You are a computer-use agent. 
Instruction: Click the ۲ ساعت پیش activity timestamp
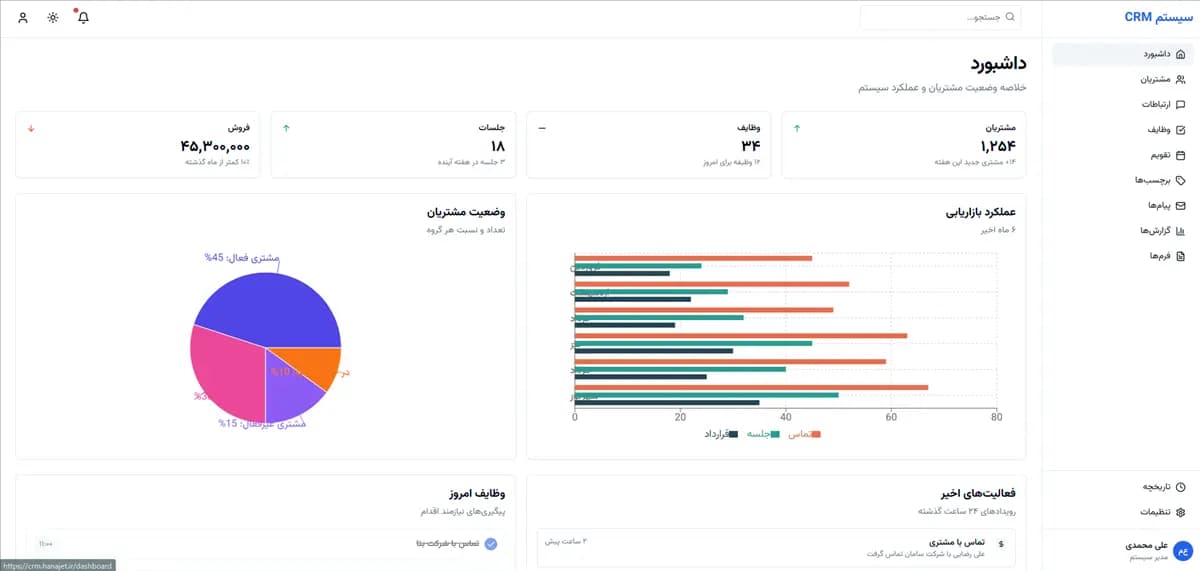pos(566,541)
